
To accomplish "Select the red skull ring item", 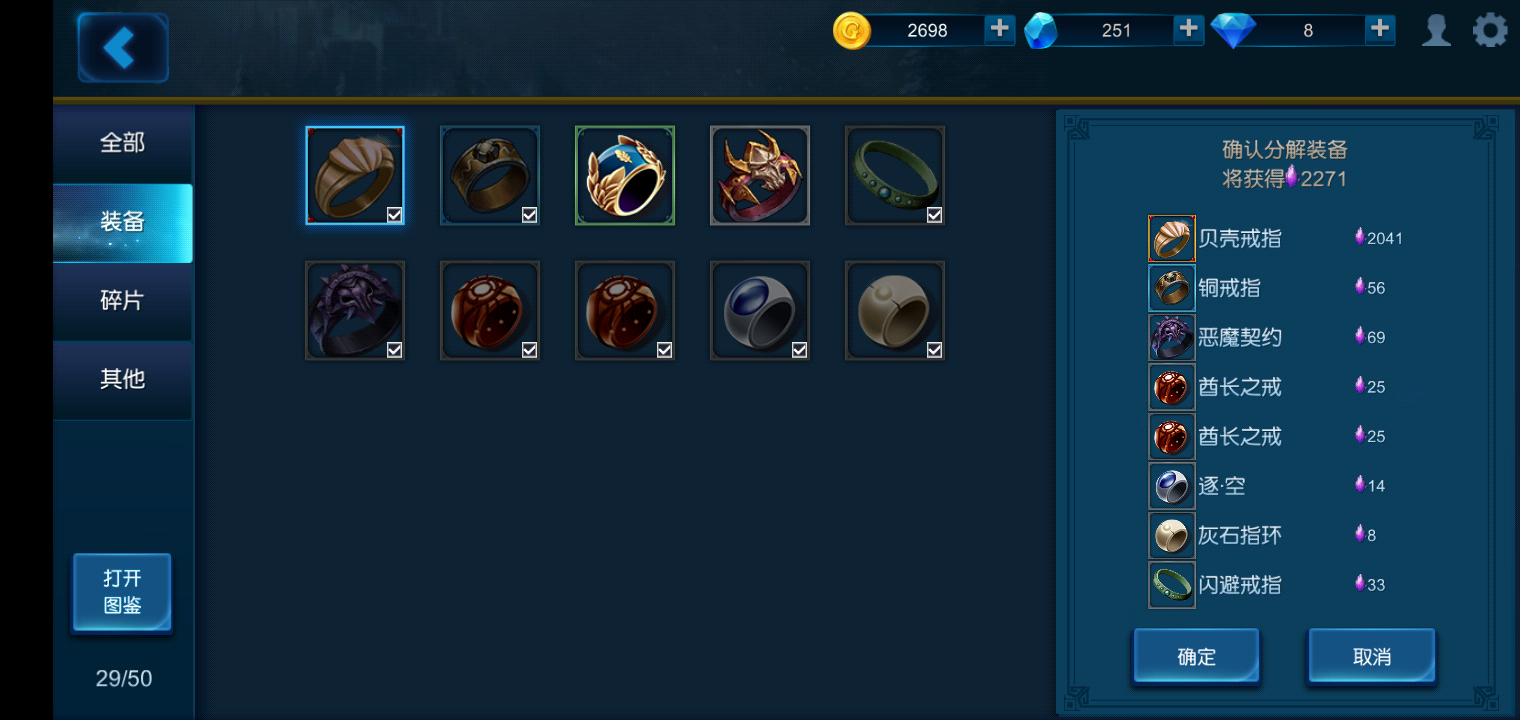I will [760, 175].
